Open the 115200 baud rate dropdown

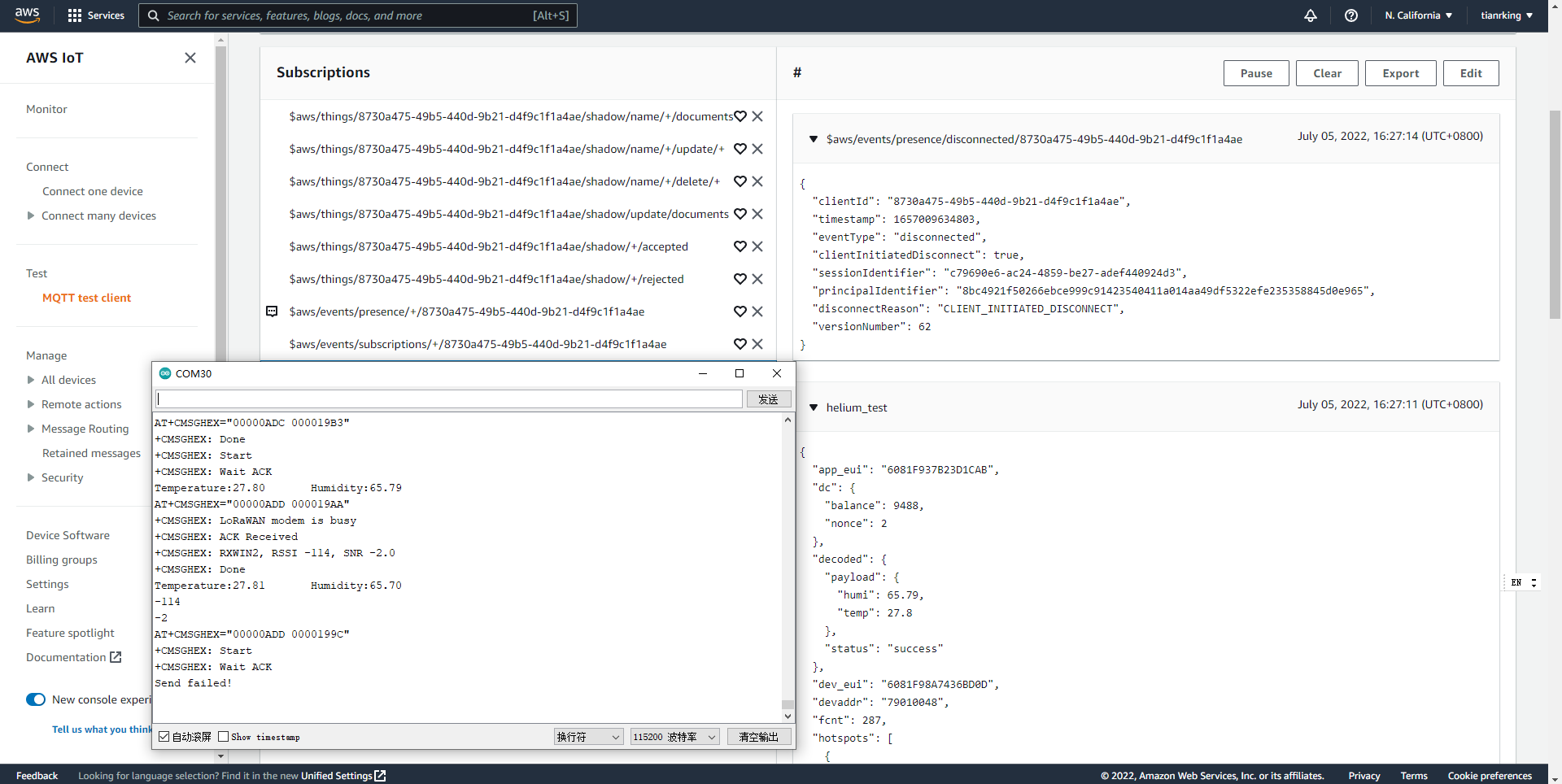tap(674, 737)
